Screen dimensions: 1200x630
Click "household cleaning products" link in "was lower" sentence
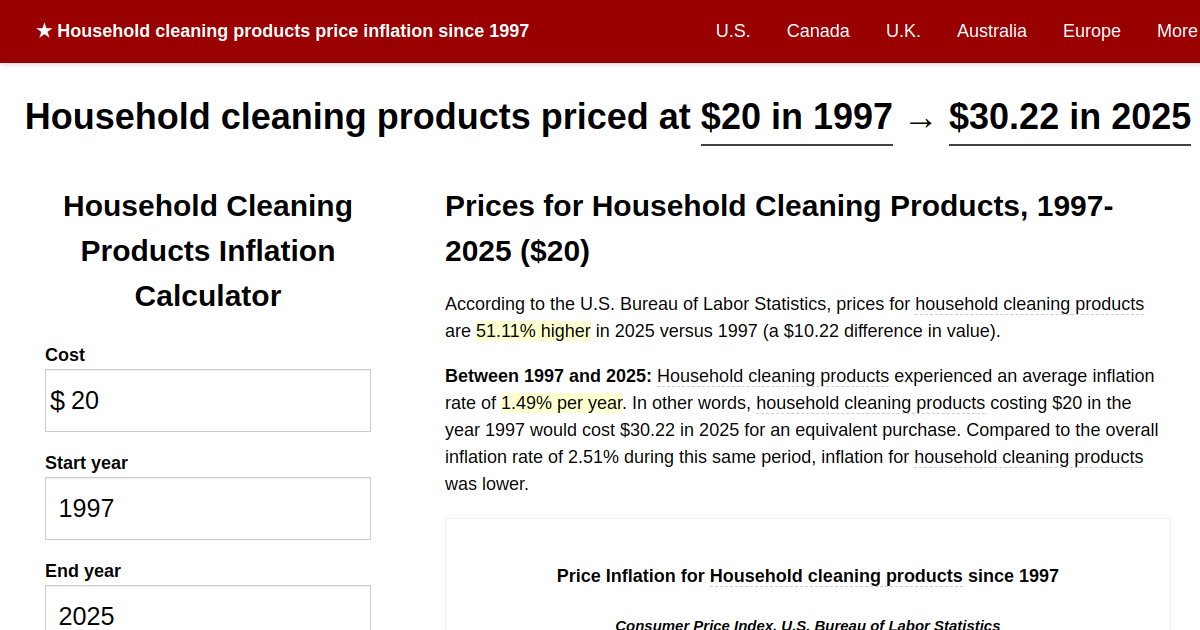[1028, 457]
